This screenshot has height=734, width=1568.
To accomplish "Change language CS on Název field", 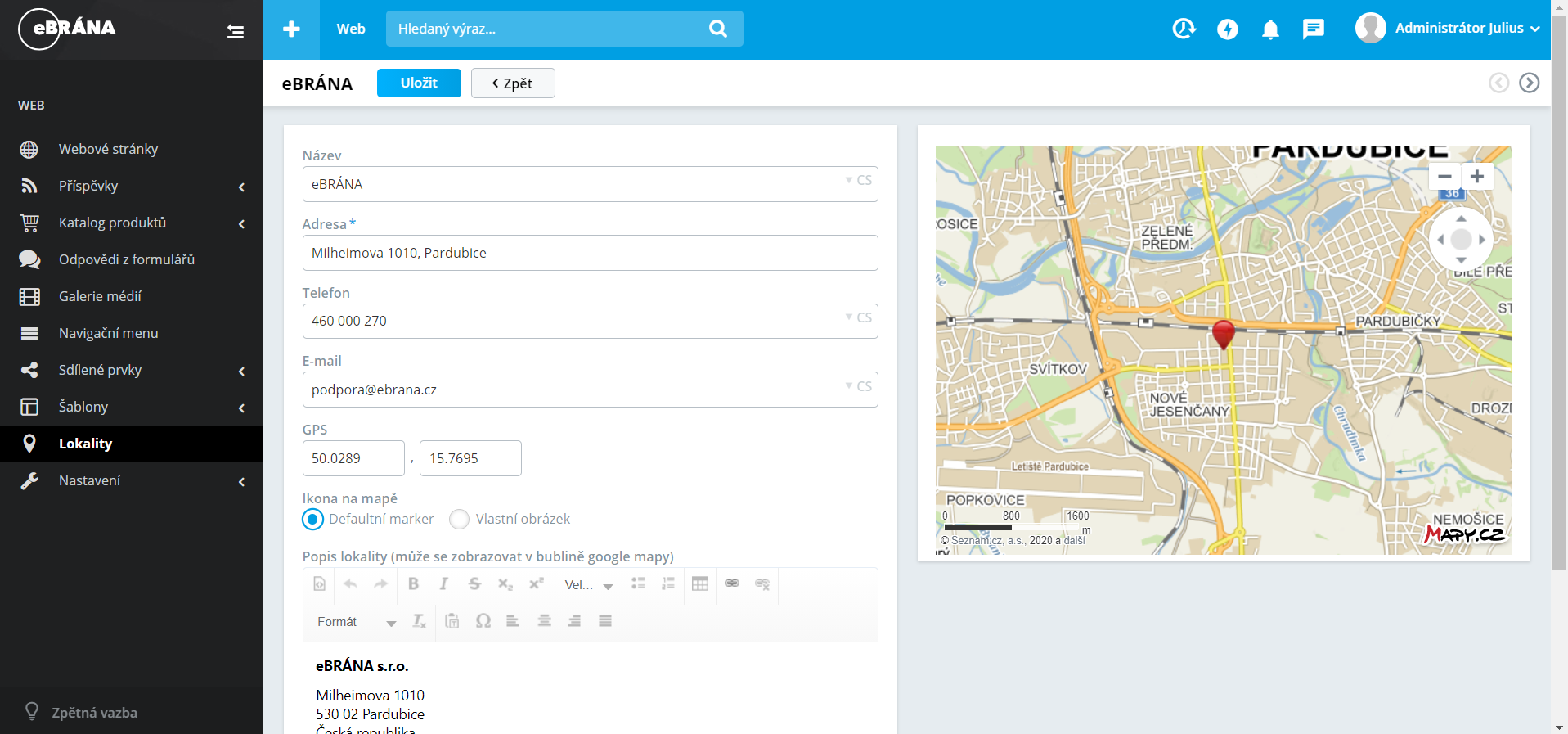I will [x=859, y=180].
